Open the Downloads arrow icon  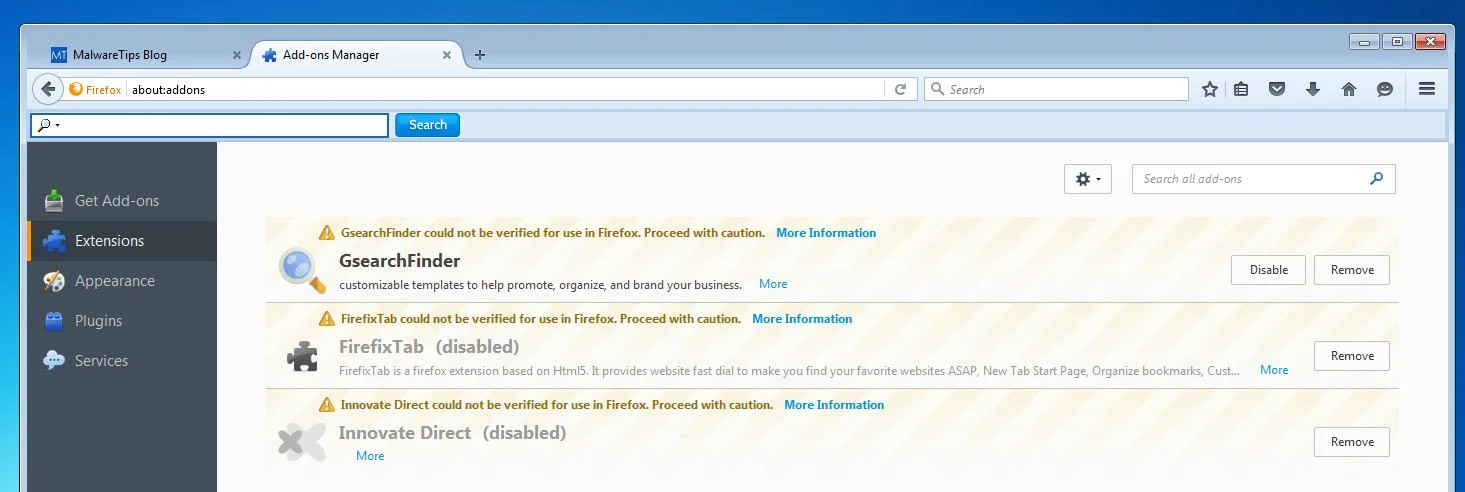(1313, 89)
